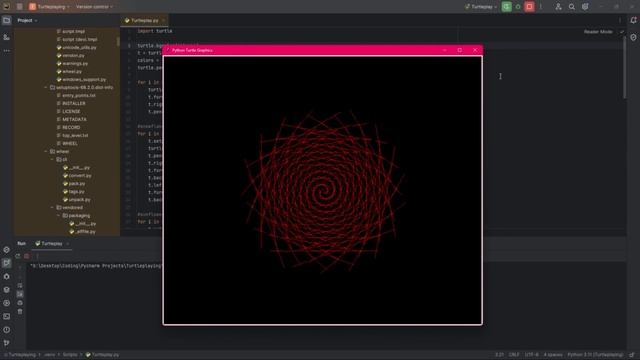Open the Problems tool window icon
Image resolution: width=640 pixels, height=360 pixels.
[x=7, y=330]
